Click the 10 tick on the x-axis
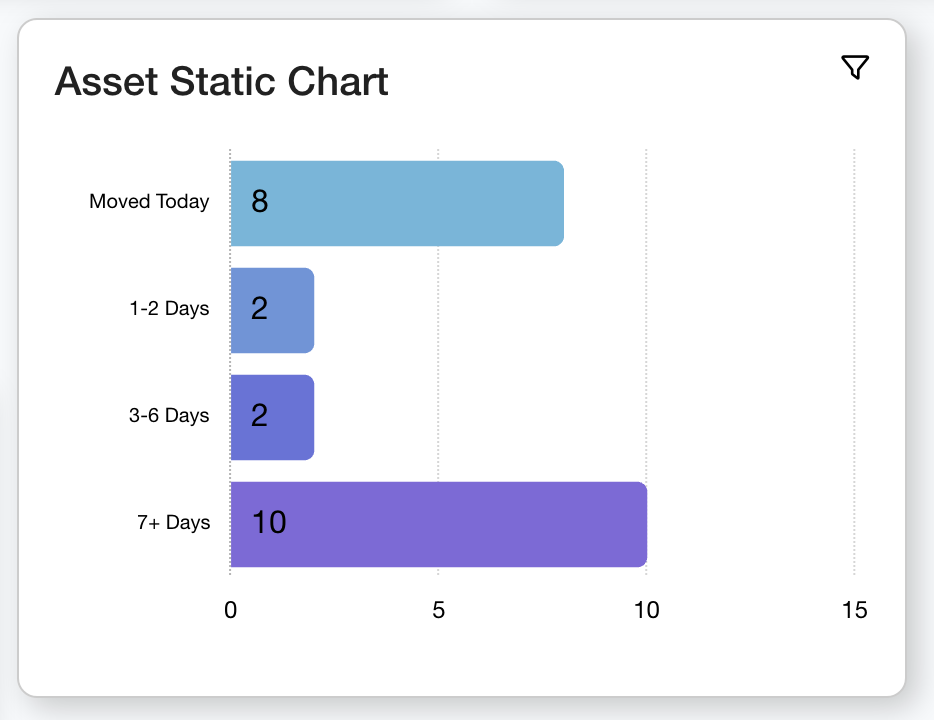Viewport: 934px width, 720px height. click(x=647, y=610)
